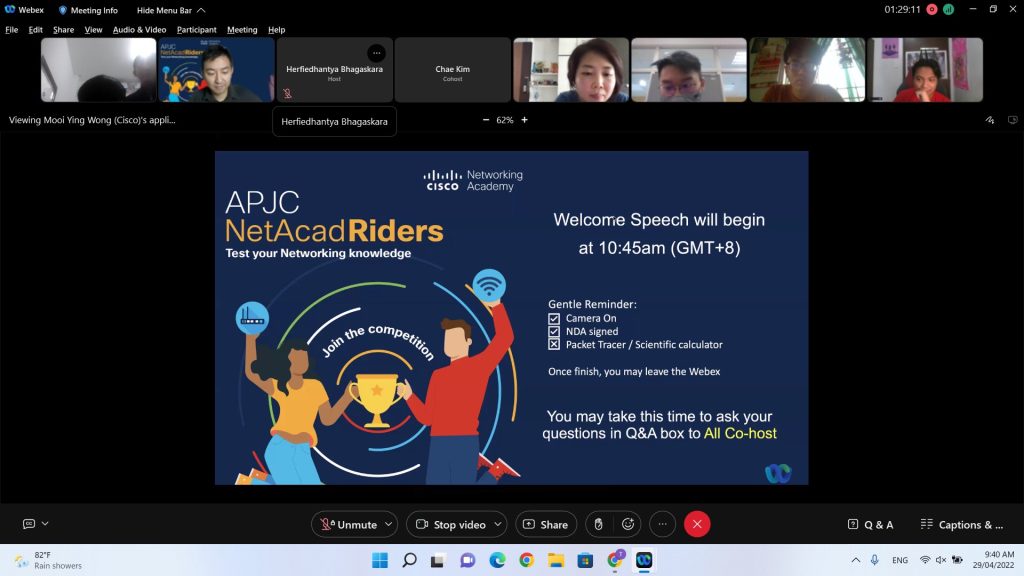Viewport: 1024px width, 576px height.
Task: Click the screen icon beside the annotate pen
Action: (1013, 120)
